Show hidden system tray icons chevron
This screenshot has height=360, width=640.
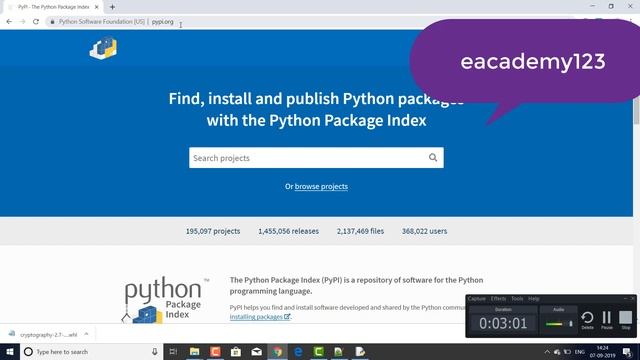[x=547, y=352]
